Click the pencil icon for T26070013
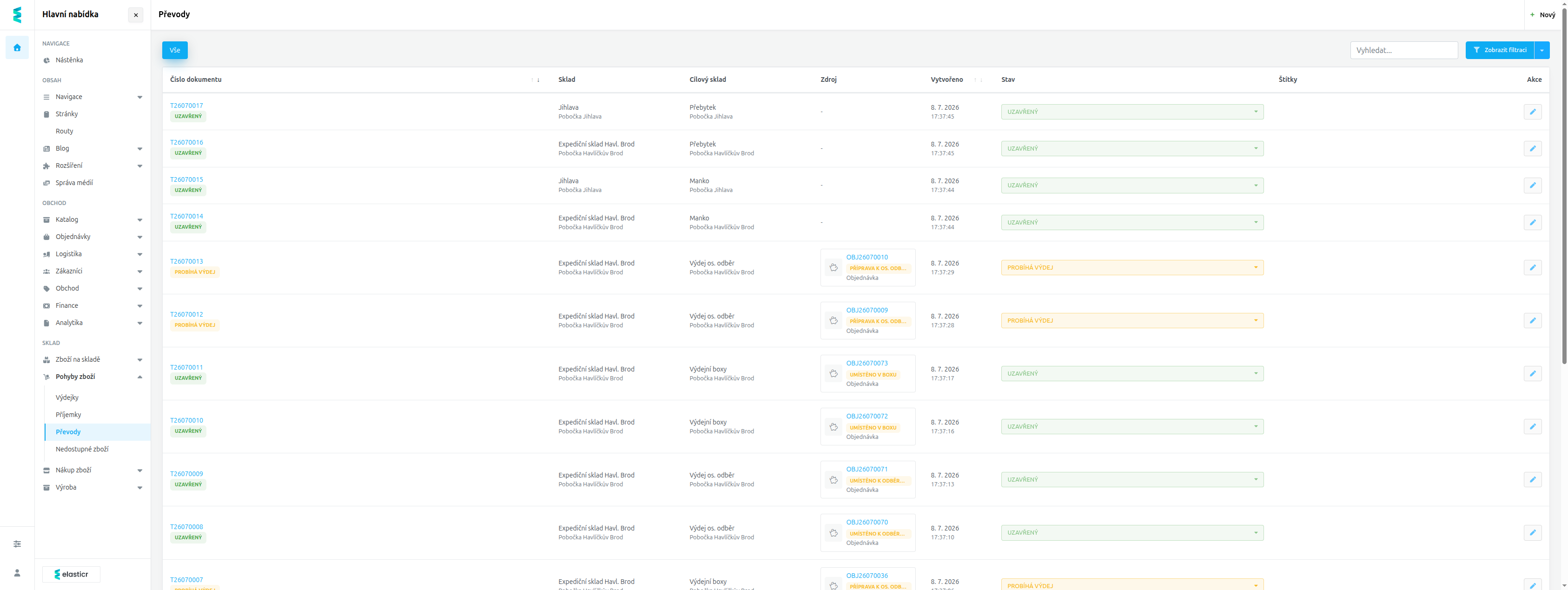Viewport: 1568px width, 590px height. 1533,267
